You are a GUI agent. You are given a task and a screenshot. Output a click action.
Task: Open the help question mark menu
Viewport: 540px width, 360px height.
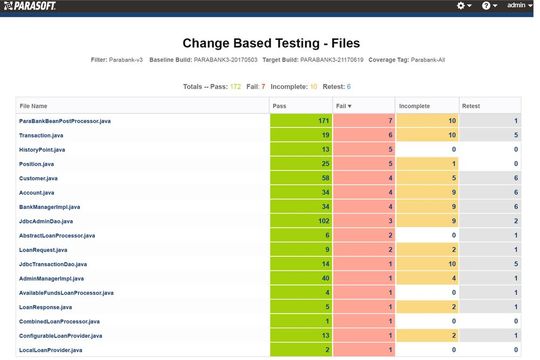pyautogui.click(x=489, y=6)
